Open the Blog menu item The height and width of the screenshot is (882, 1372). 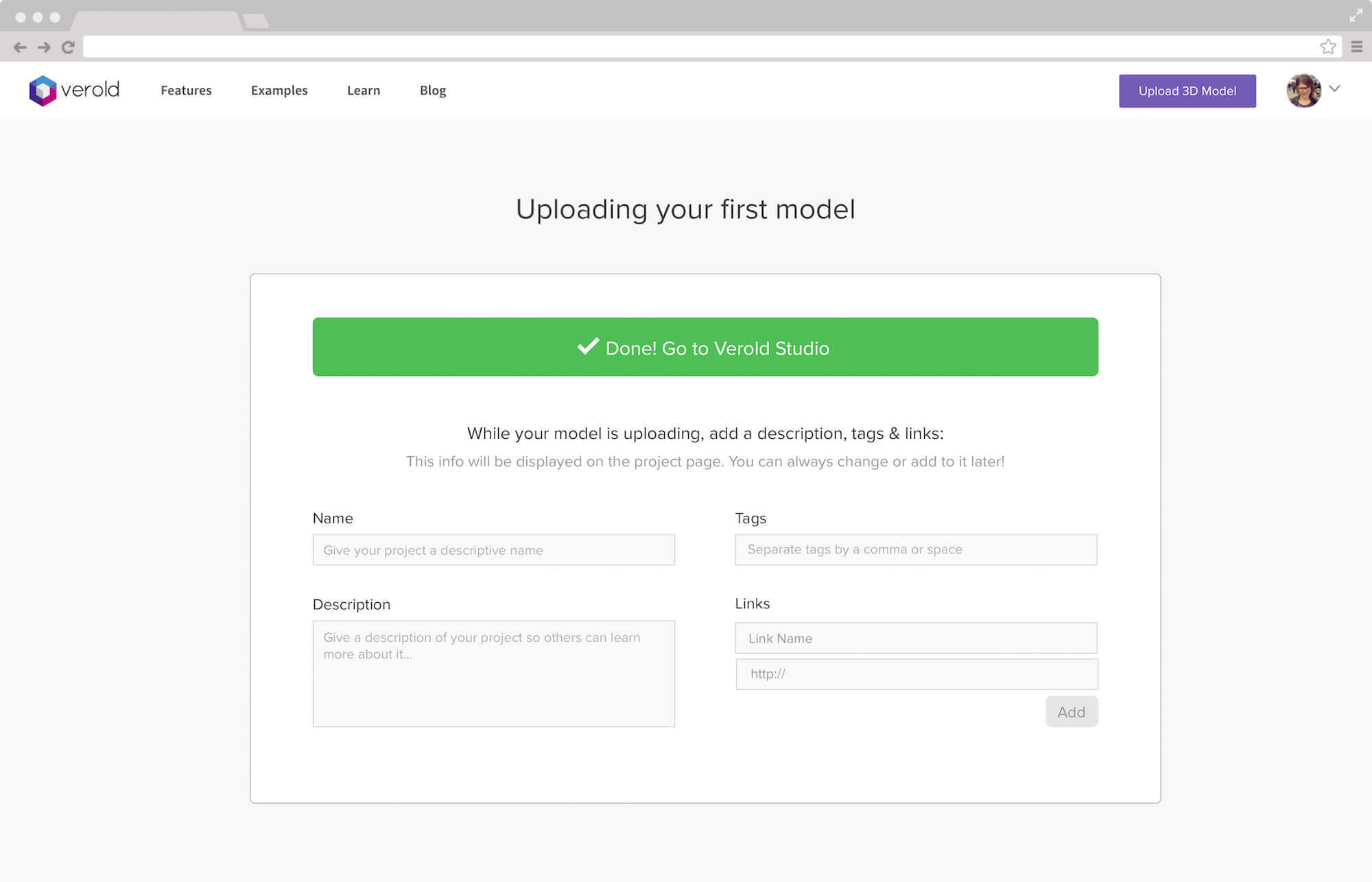433,91
